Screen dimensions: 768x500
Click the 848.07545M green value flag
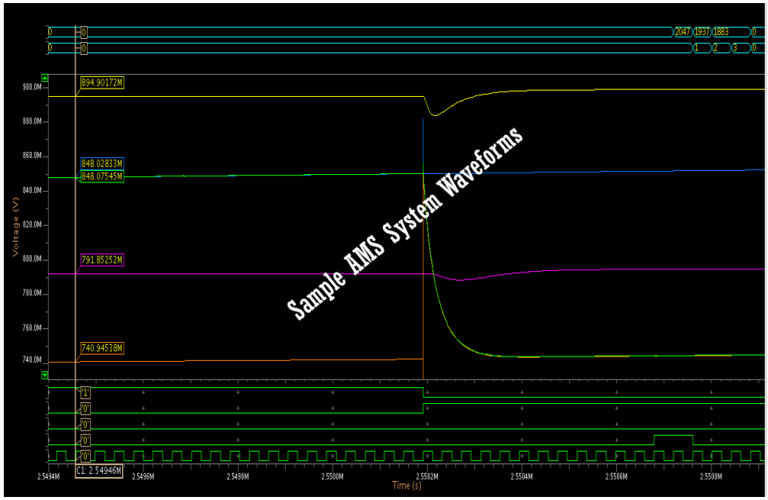tap(102, 176)
